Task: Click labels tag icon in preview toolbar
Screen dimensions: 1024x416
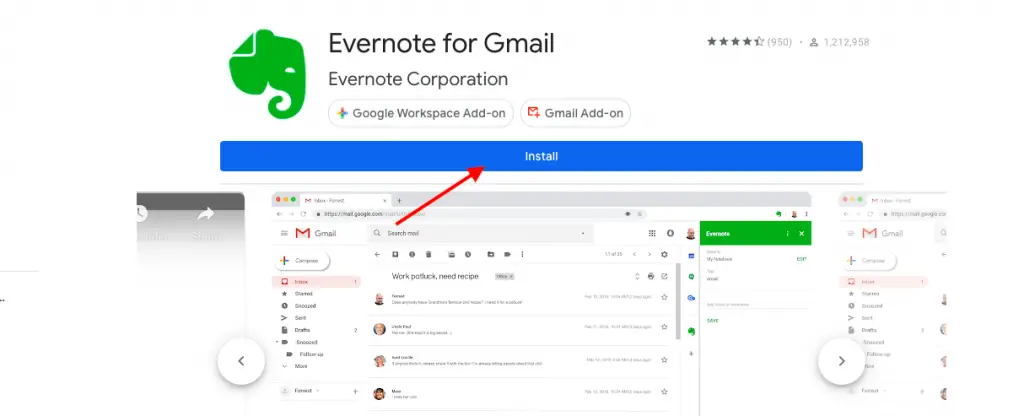Action: tap(507, 255)
